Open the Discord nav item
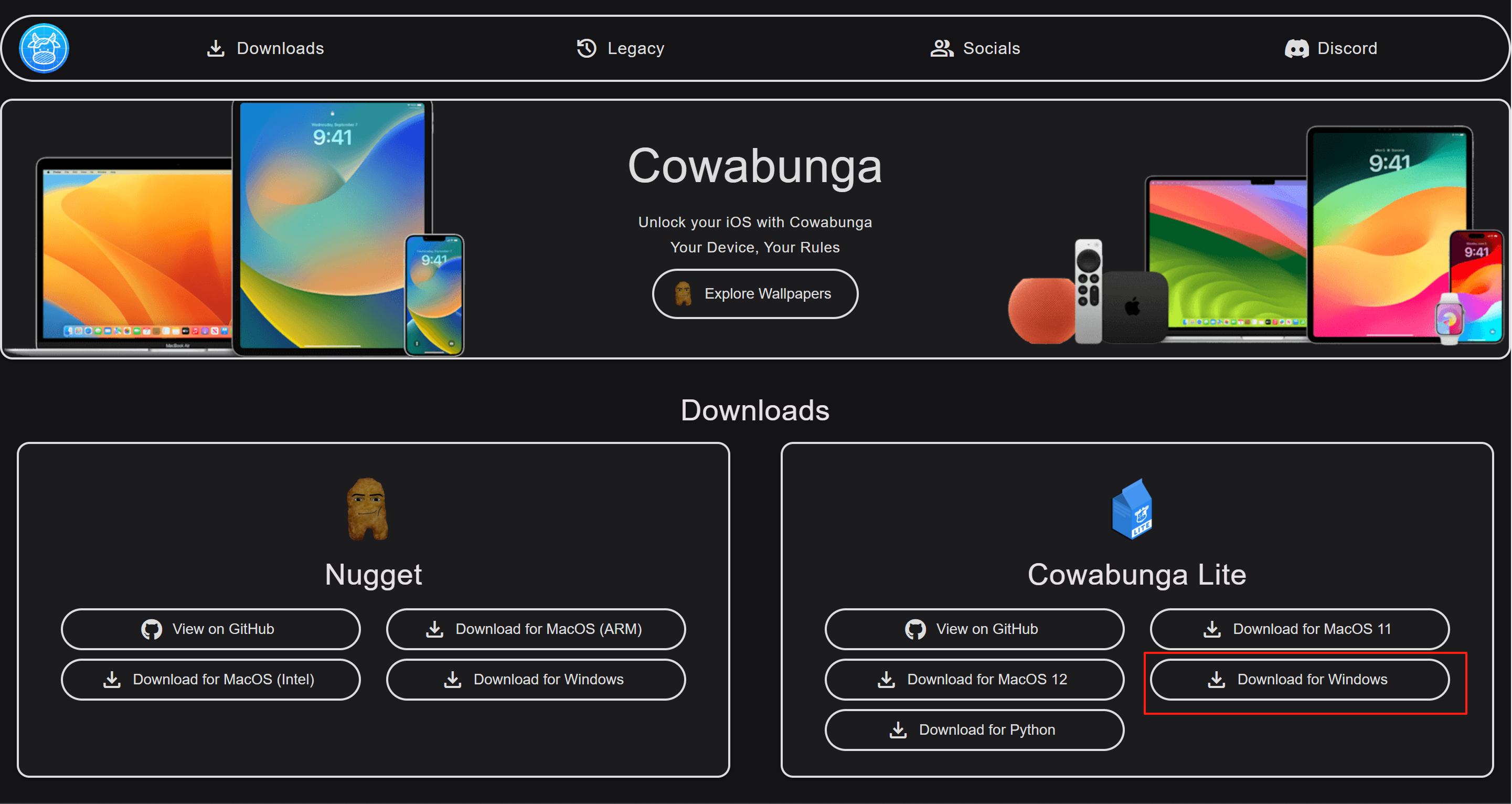The height and width of the screenshot is (804, 1512). click(x=1330, y=48)
